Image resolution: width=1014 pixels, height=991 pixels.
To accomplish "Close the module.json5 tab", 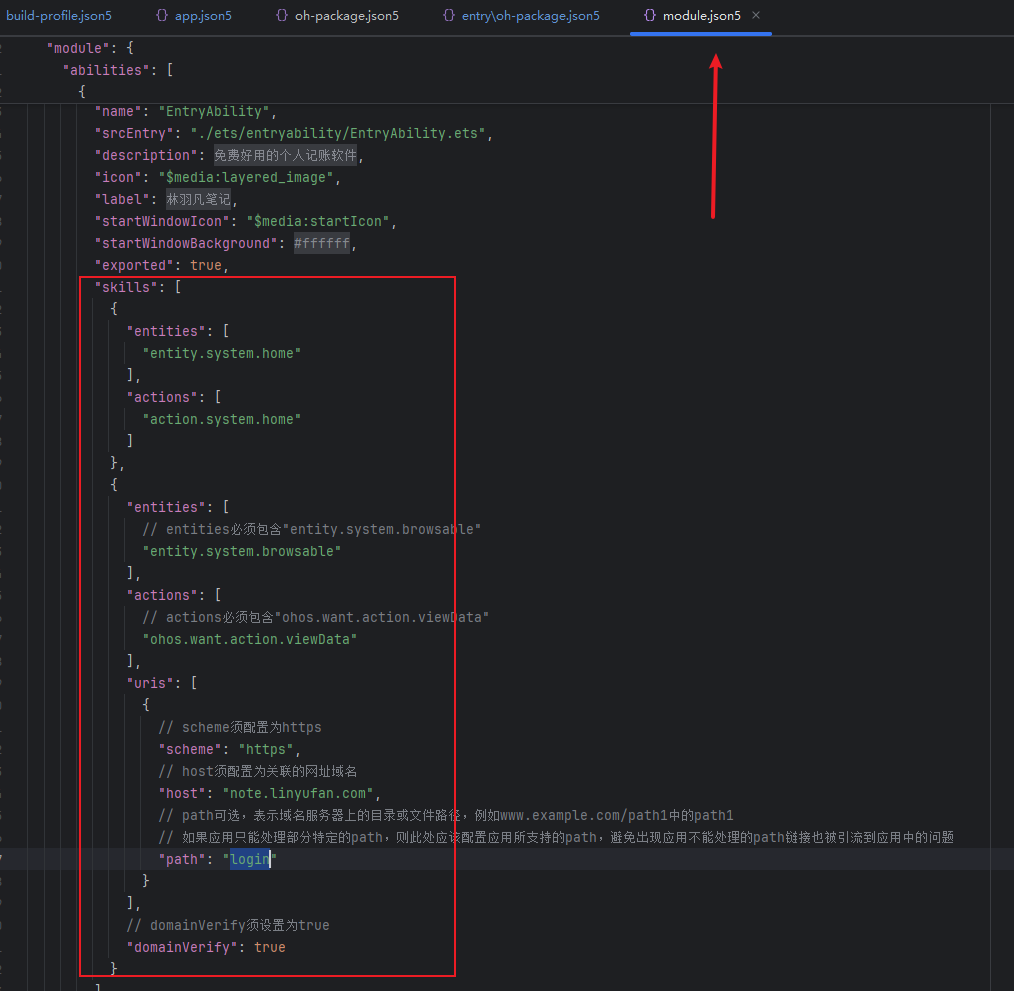I will (756, 15).
